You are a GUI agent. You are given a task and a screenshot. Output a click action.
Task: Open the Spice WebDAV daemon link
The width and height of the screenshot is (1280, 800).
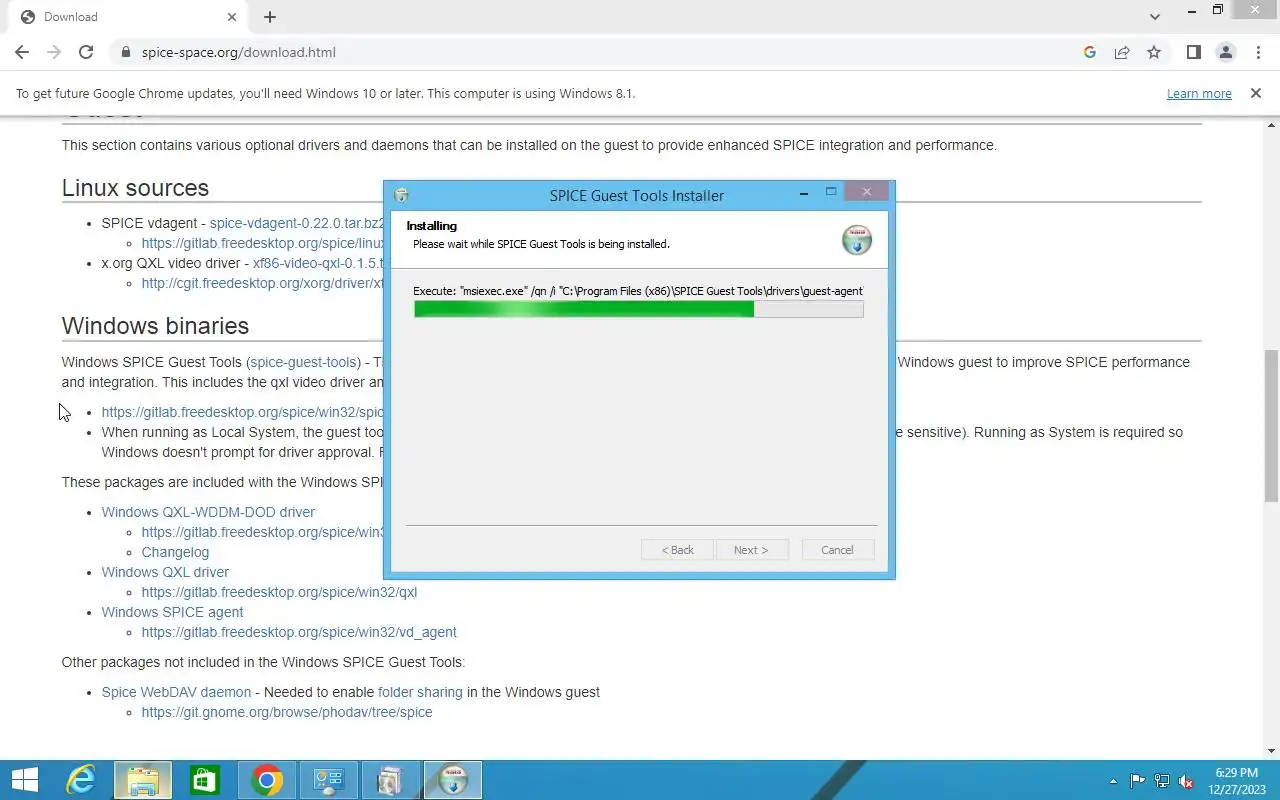pyautogui.click(x=176, y=692)
